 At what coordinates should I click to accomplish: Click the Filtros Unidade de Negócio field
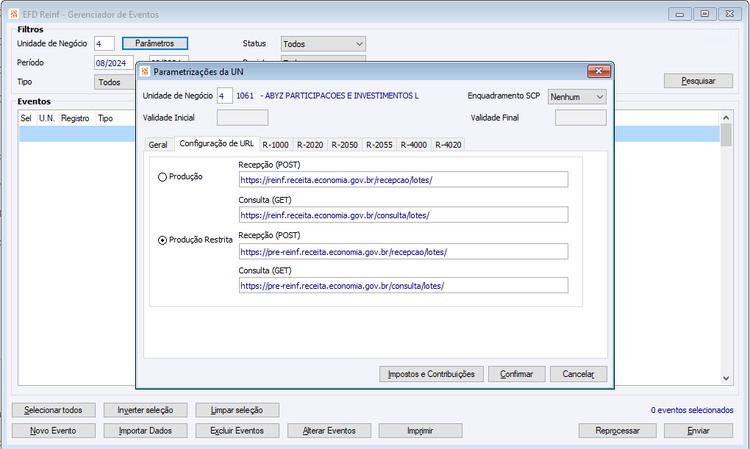(x=104, y=44)
